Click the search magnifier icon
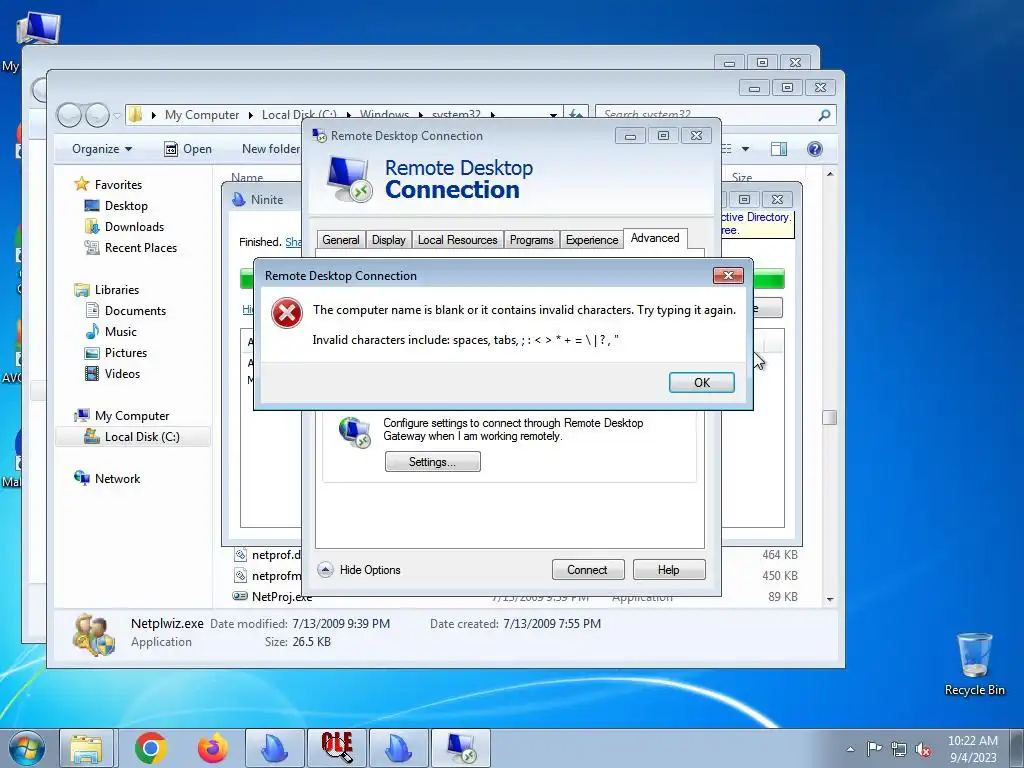Viewport: 1024px width, 768px height. pos(824,115)
